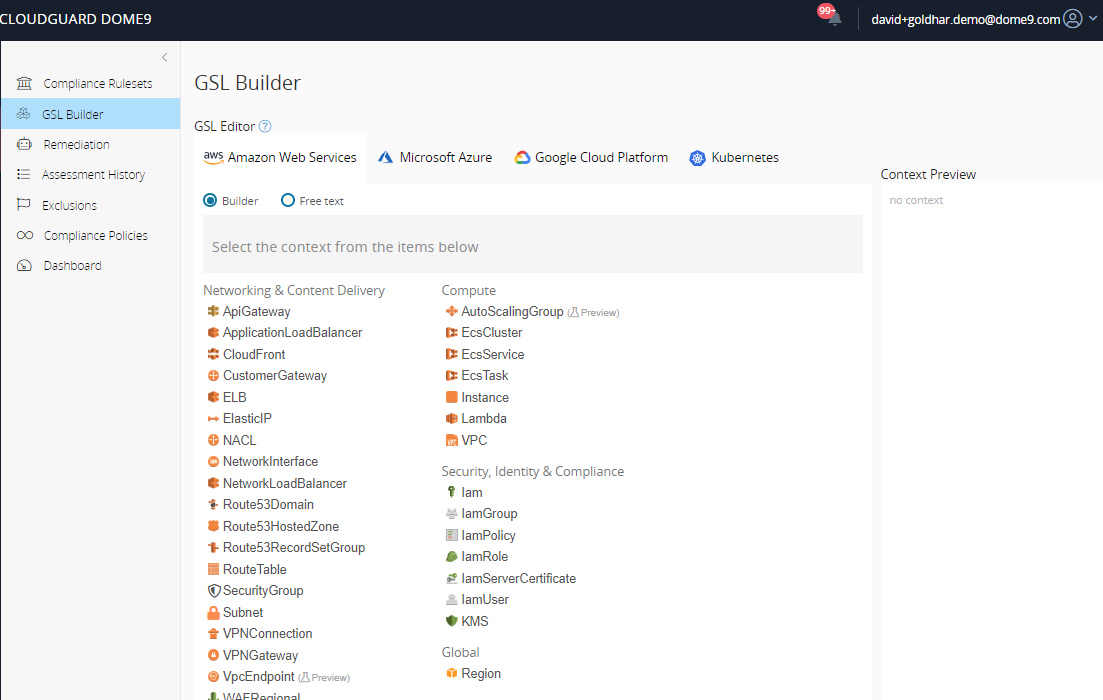Select the Builder radio button
This screenshot has width=1103, height=700.
(x=210, y=201)
